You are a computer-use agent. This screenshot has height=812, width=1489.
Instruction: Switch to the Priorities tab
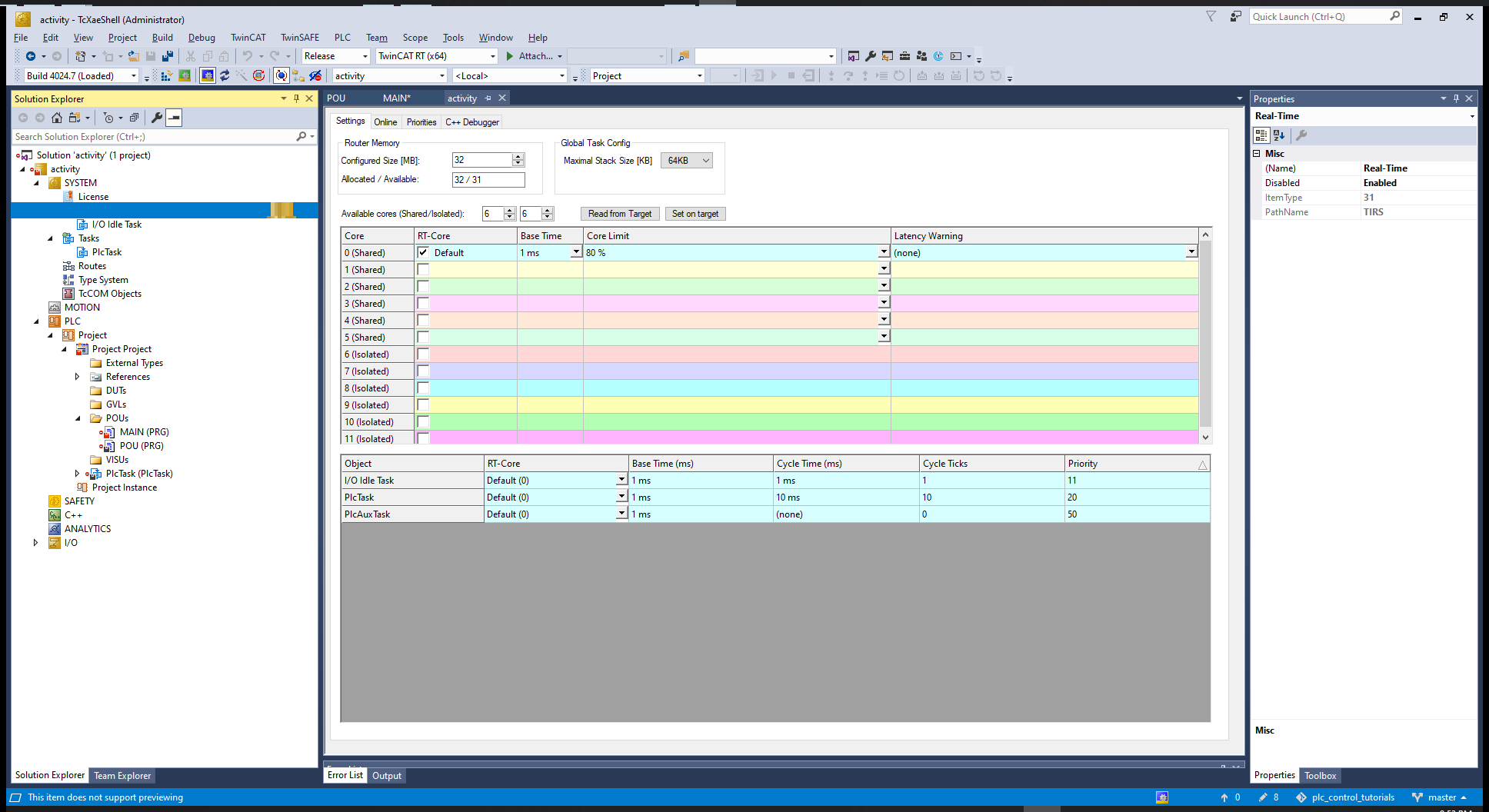(421, 122)
